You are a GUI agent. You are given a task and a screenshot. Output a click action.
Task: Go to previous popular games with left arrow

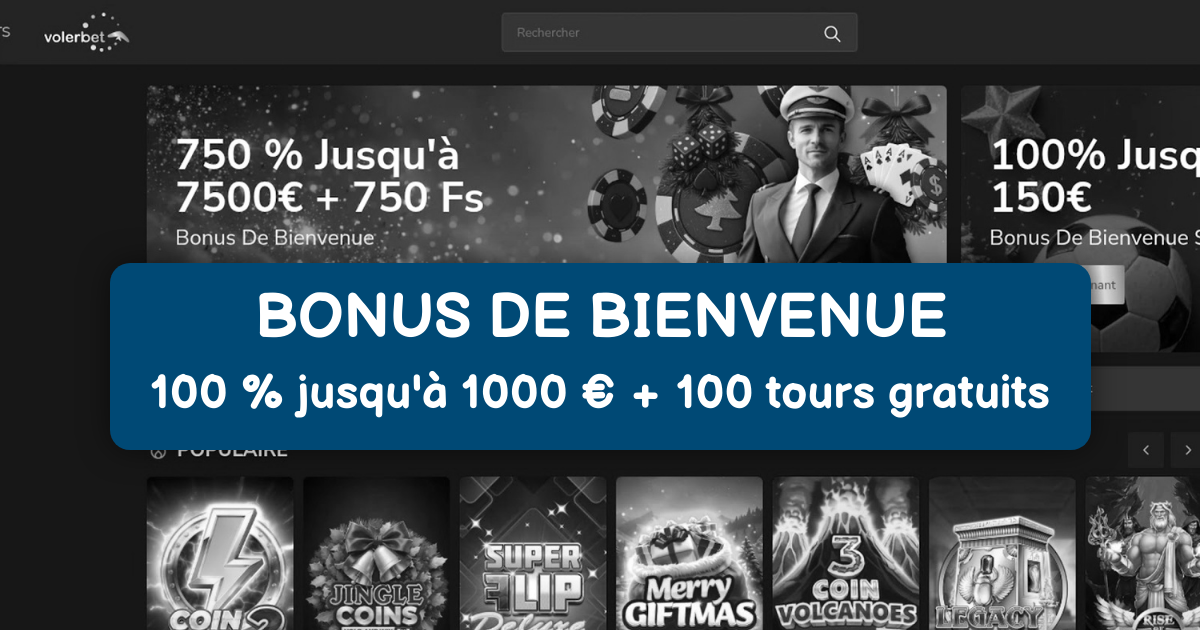tap(1146, 450)
